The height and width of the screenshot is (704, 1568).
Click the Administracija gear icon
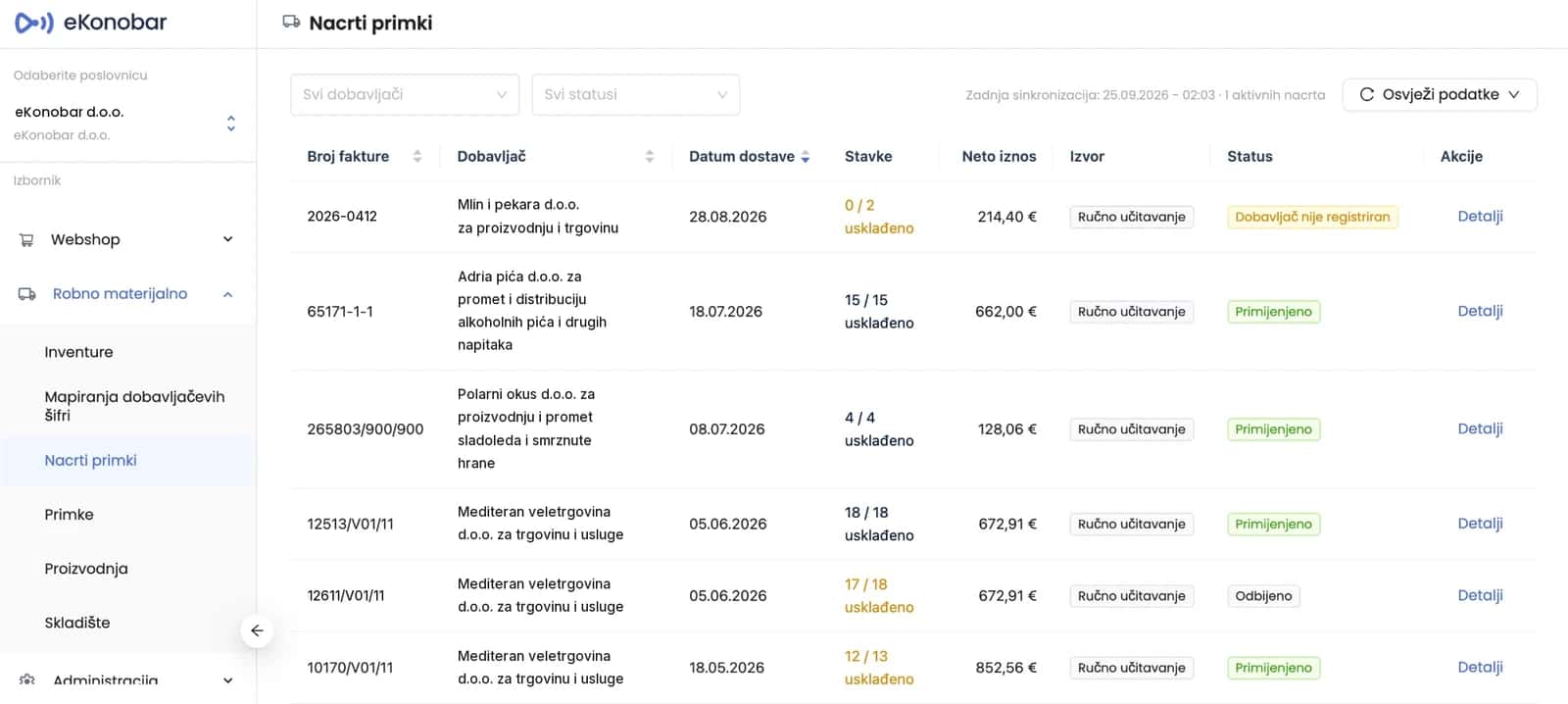(x=26, y=679)
